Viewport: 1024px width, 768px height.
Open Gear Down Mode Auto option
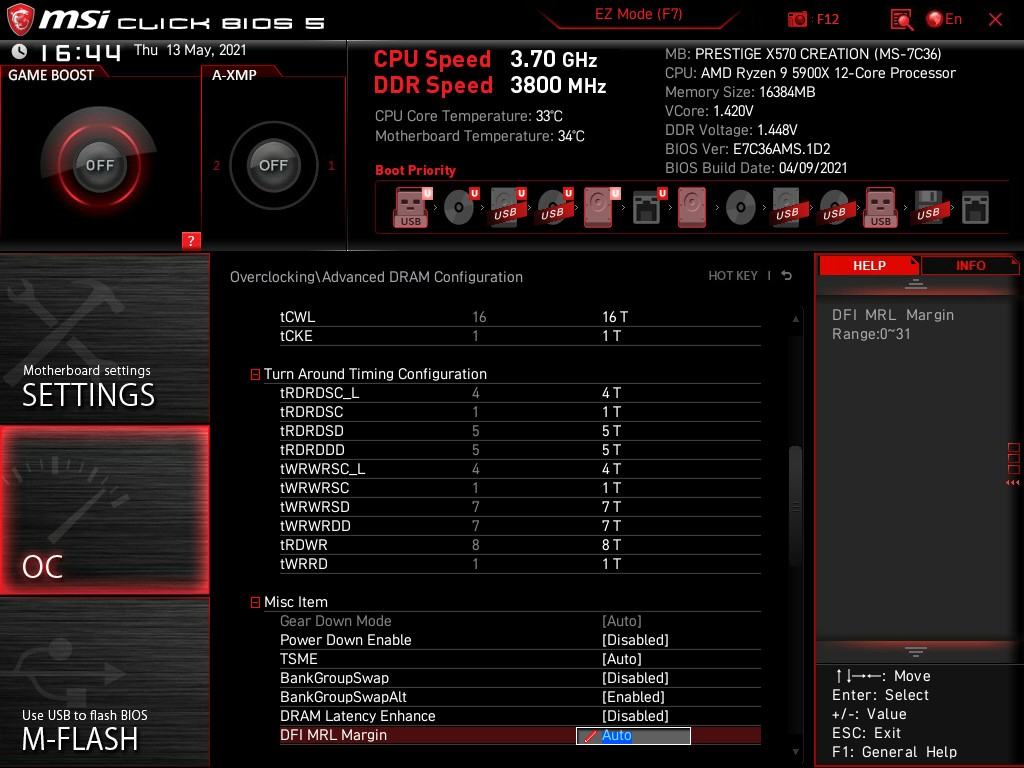622,621
